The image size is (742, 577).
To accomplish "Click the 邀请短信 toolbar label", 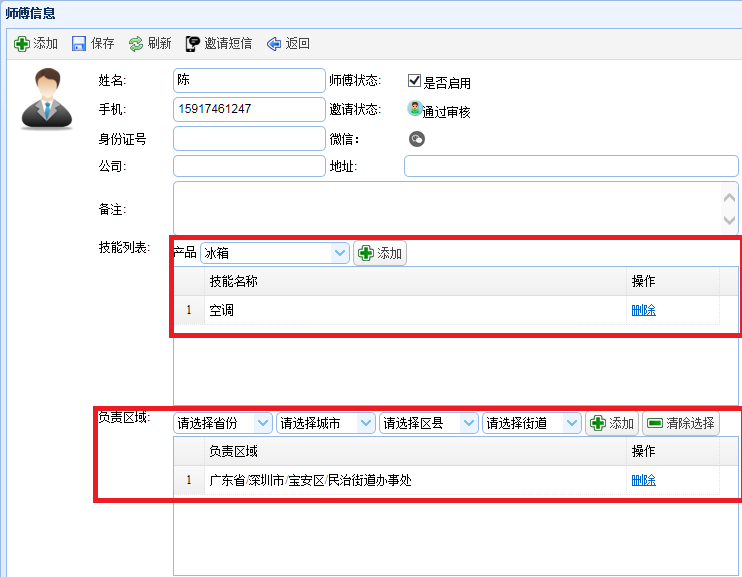I will click(228, 44).
